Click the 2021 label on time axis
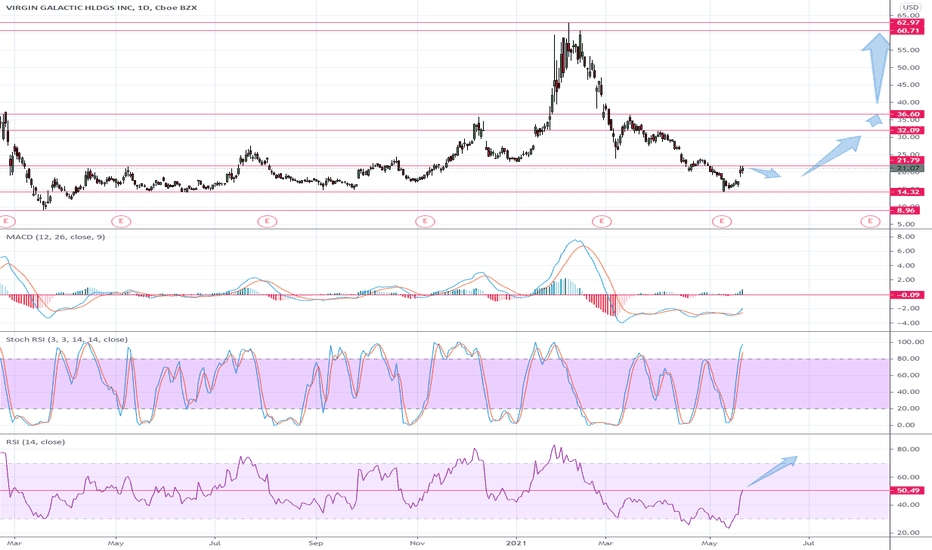932x550 pixels. [x=517, y=543]
